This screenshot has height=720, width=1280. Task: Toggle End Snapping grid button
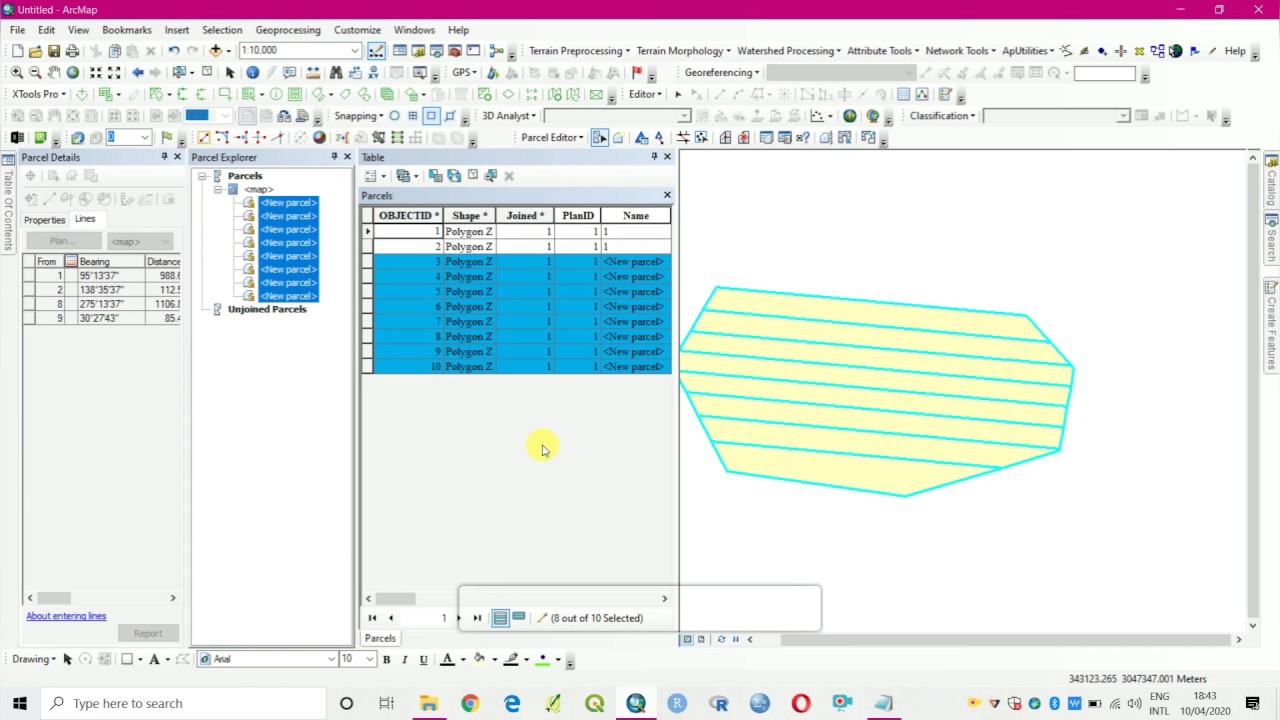(412, 116)
